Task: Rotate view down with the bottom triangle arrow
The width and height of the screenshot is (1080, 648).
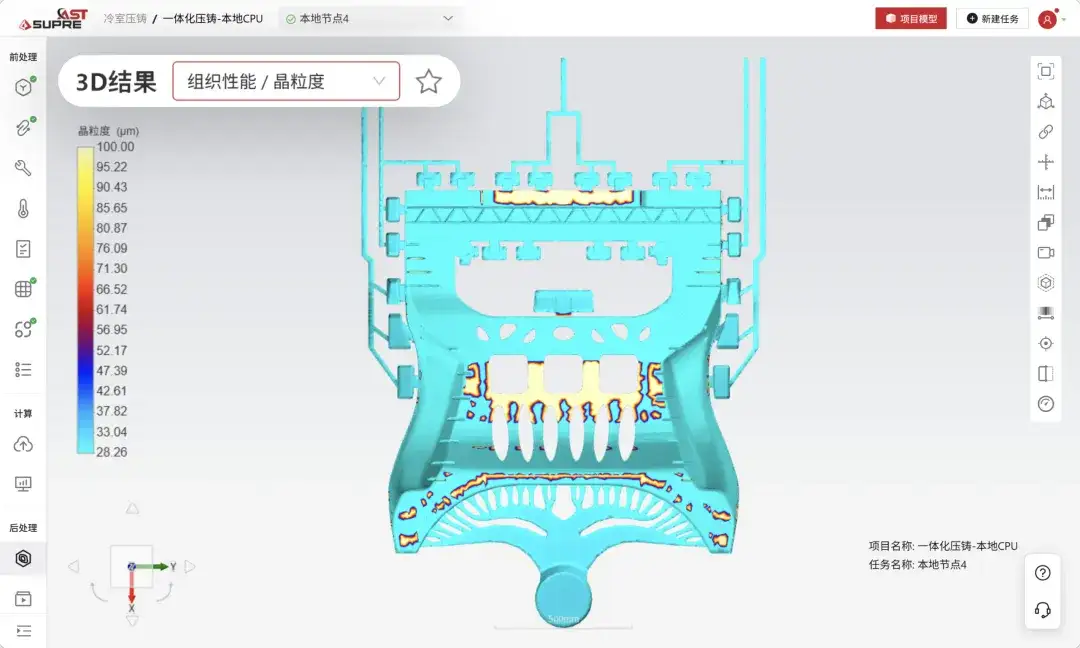Action: [x=132, y=621]
